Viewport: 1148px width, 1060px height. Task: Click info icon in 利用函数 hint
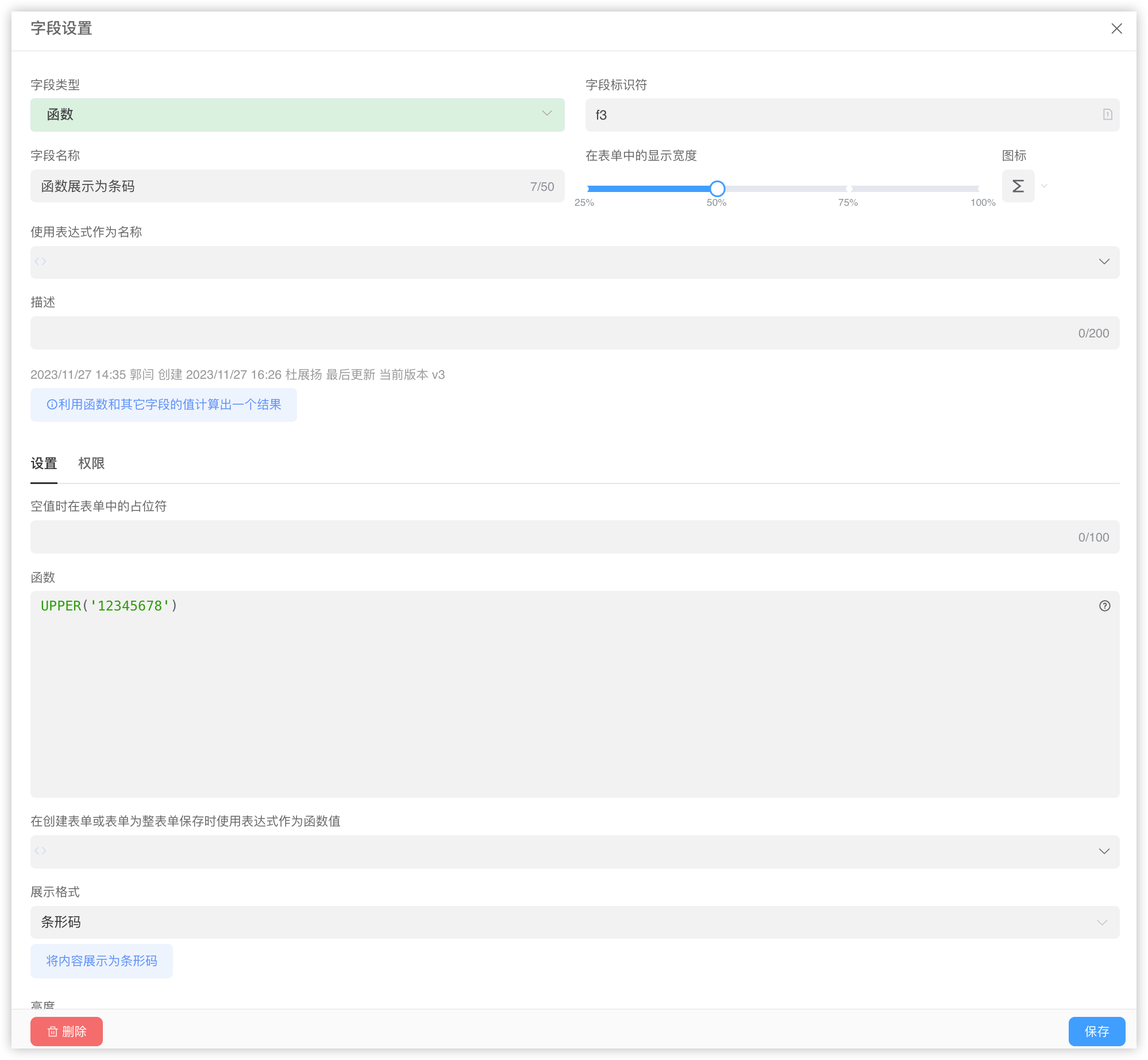point(52,405)
